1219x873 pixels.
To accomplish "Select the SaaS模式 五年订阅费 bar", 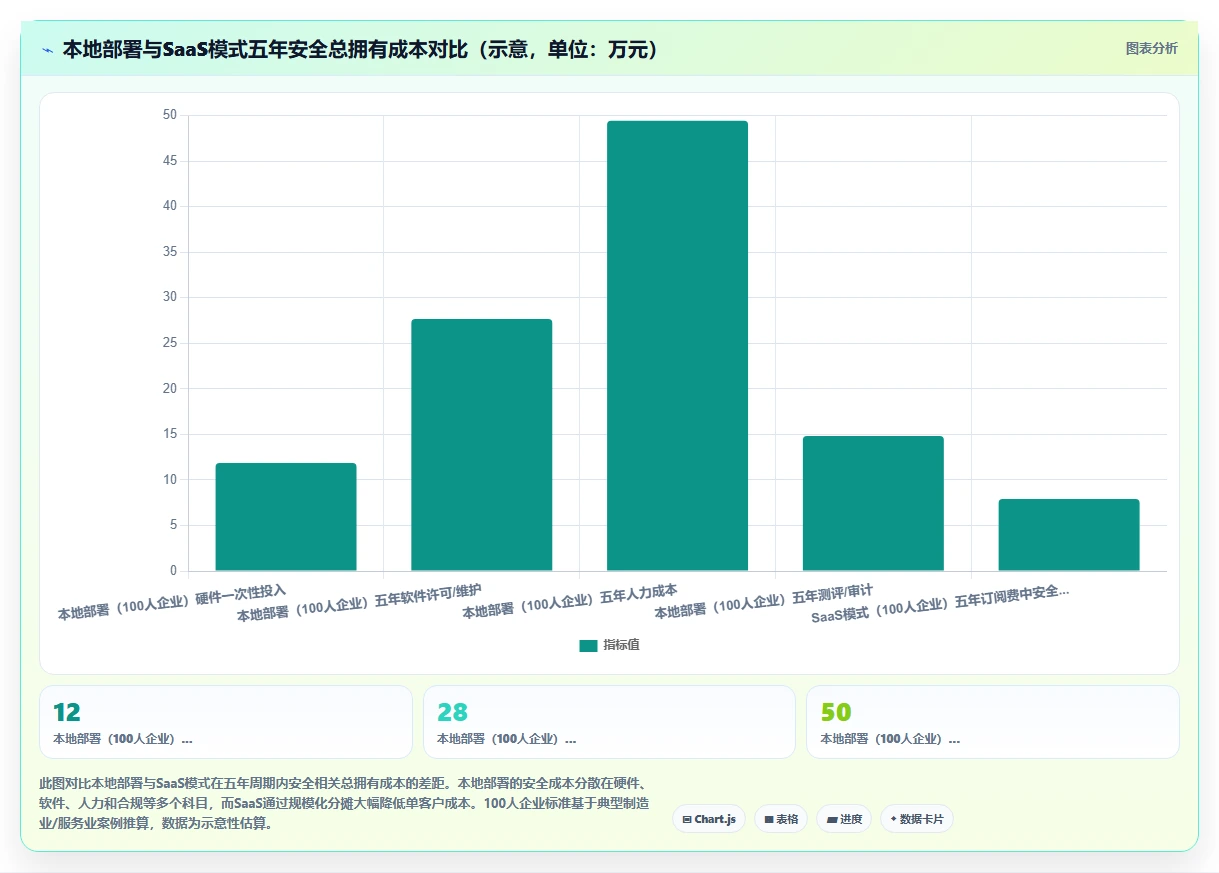I will point(1069,535).
